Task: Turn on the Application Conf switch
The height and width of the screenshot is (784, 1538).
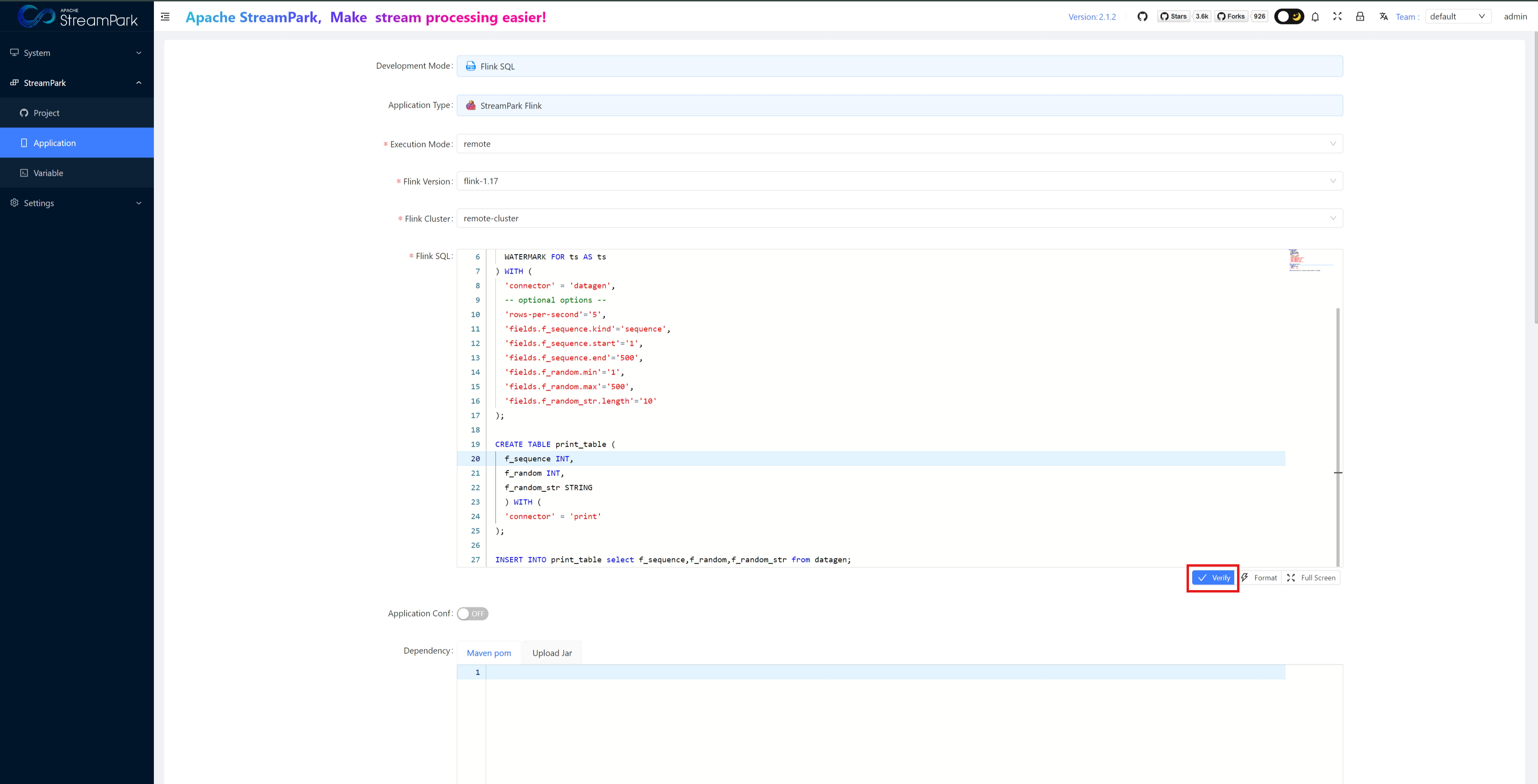Action: click(472, 613)
